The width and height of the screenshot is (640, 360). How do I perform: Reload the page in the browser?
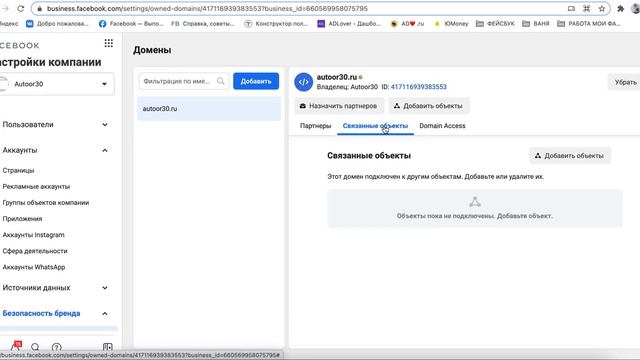[x=20, y=8]
